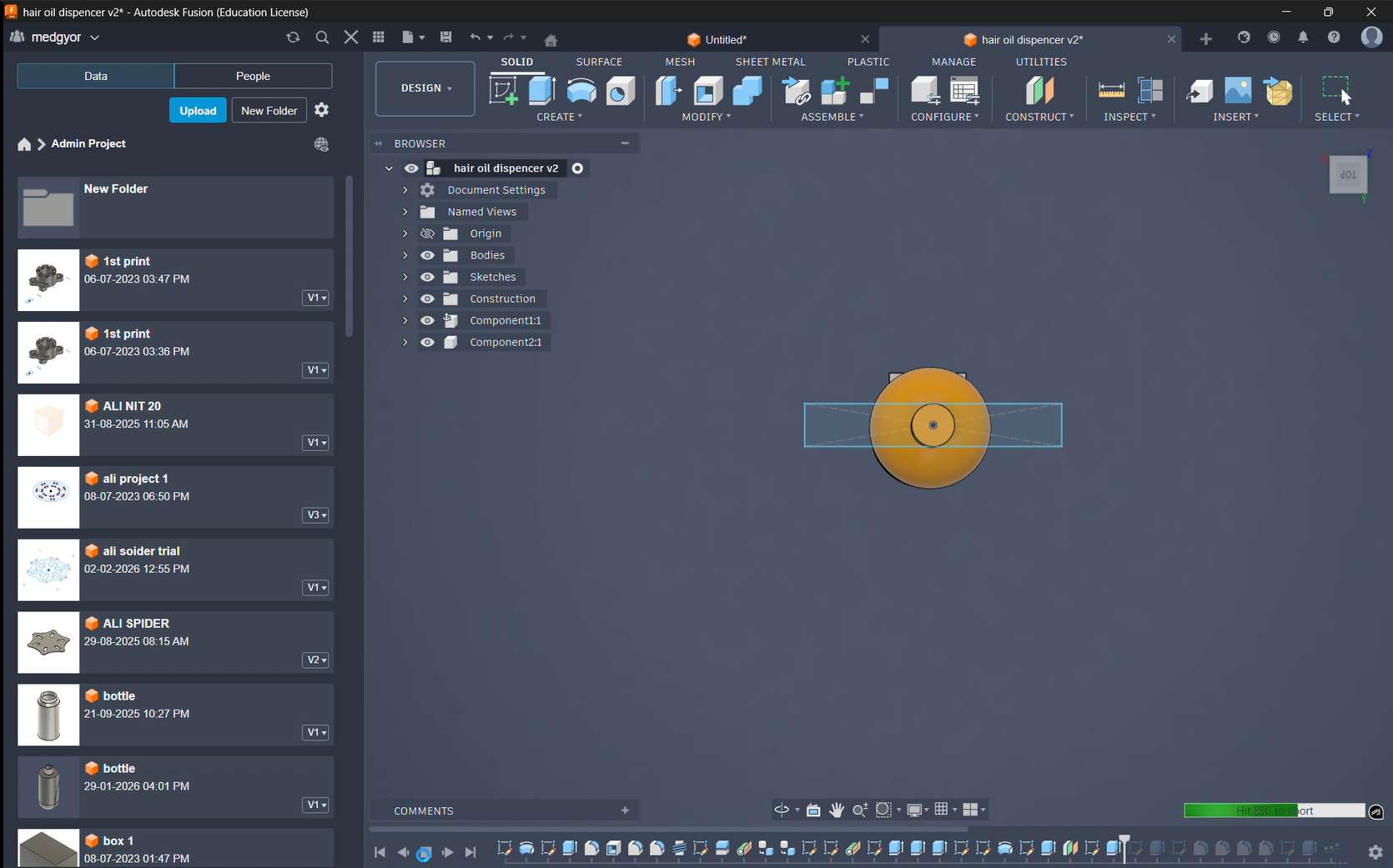1393x868 pixels.
Task: Click the Create Sketch tool icon
Action: (503, 90)
